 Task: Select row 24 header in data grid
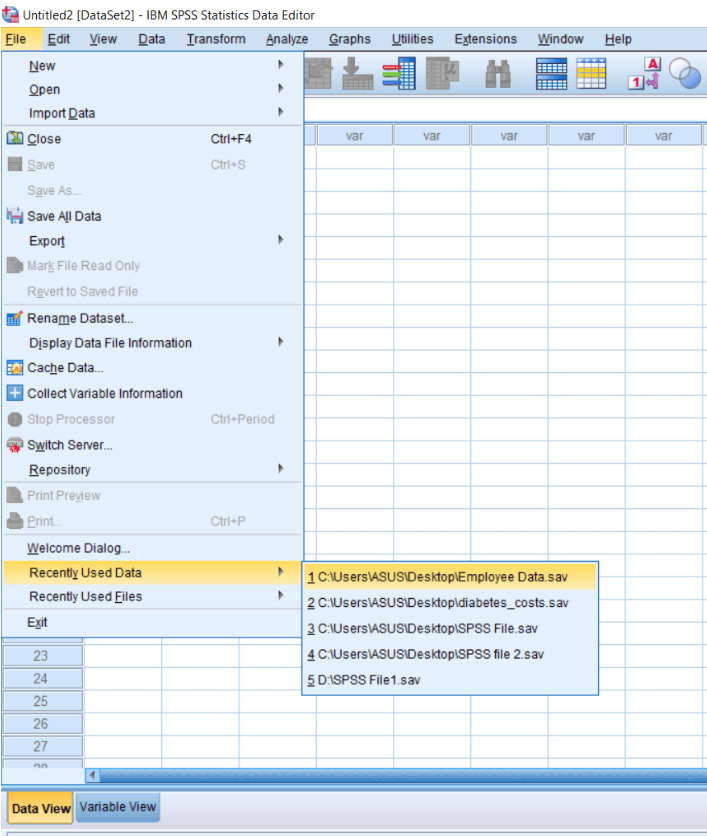(41, 678)
